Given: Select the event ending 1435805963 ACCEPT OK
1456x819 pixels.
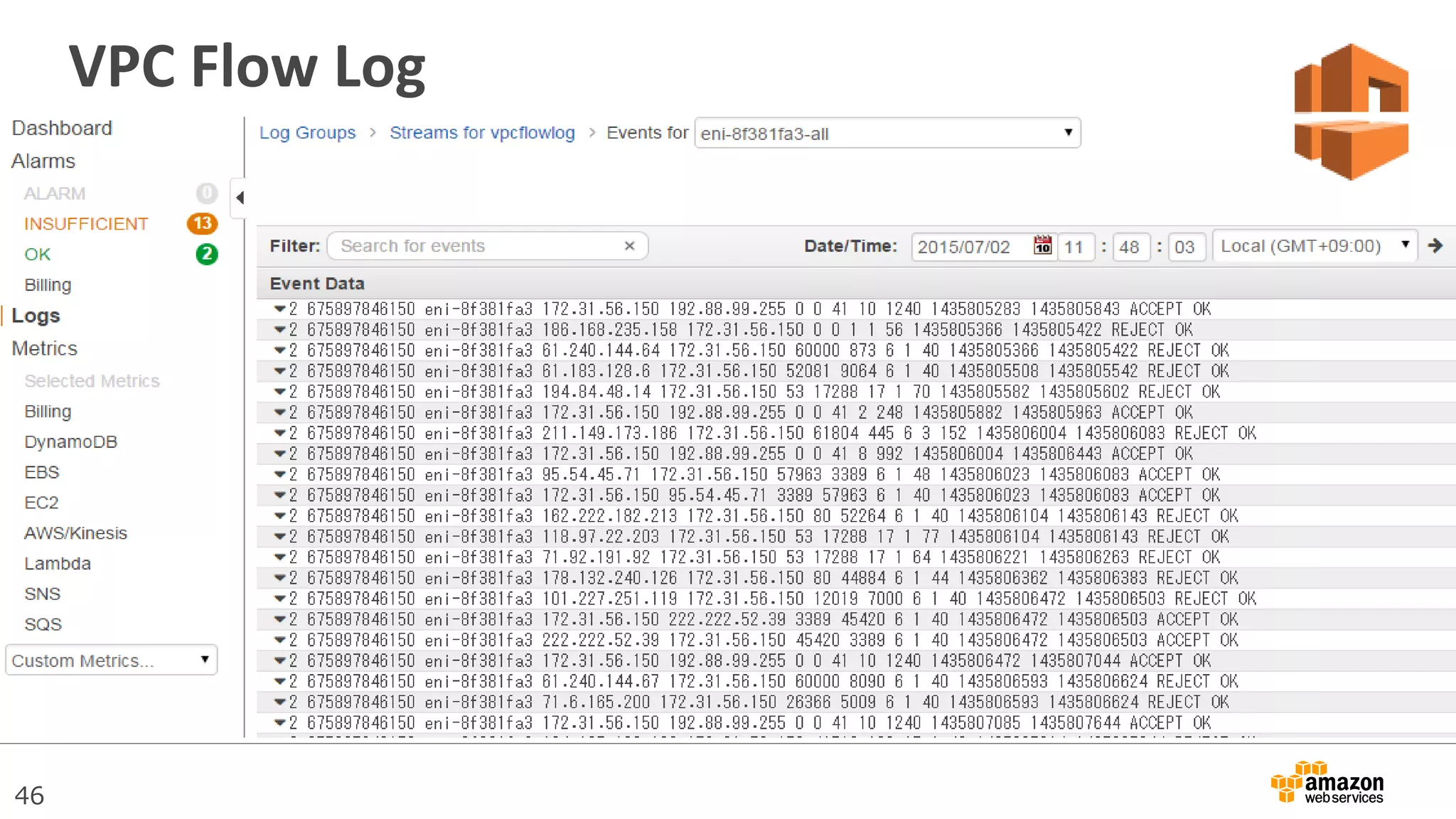Looking at the screenshot, I should [856, 412].
